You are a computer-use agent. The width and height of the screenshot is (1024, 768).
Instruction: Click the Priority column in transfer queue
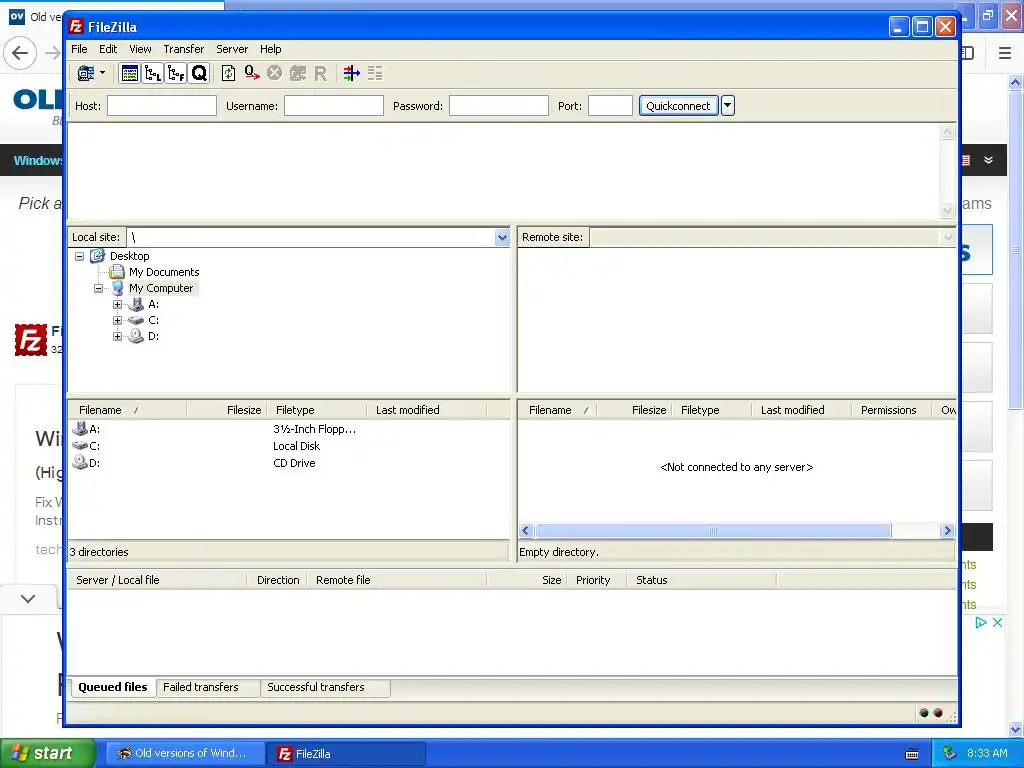click(x=597, y=580)
